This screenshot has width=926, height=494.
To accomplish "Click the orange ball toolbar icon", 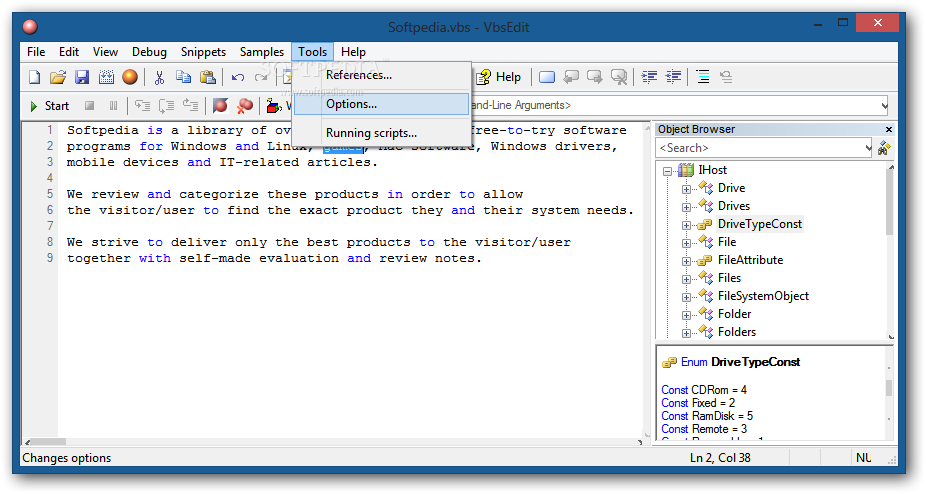I will pos(130,77).
